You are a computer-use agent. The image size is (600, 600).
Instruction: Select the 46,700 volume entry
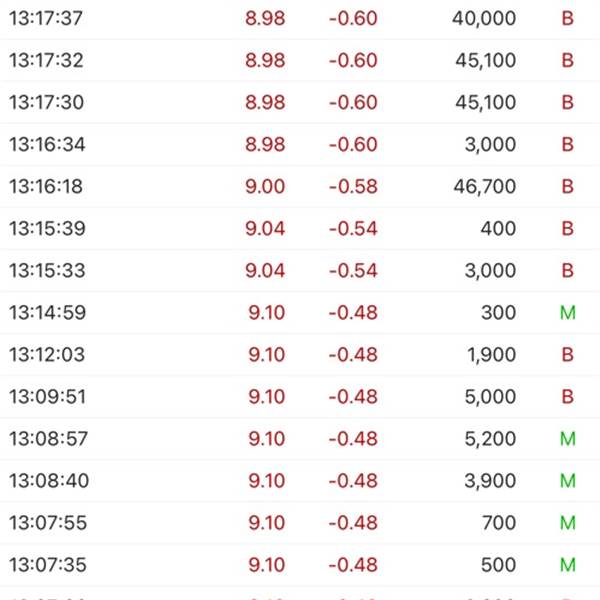coord(483,186)
